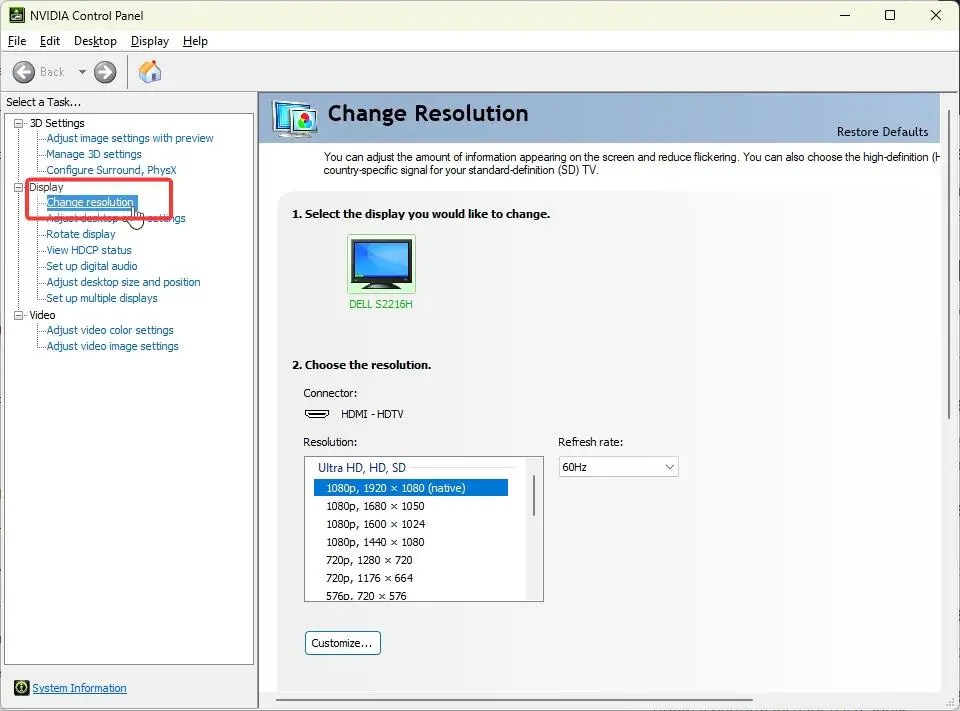Collapse the Video tree node
This screenshot has width=960, height=711.
click(18, 315)
